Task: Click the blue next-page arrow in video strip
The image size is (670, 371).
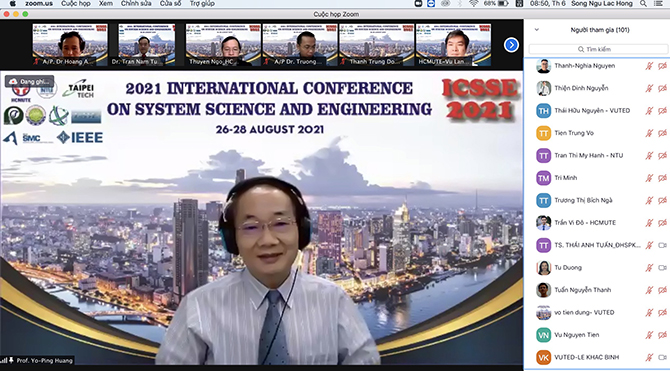Action: 511,45
